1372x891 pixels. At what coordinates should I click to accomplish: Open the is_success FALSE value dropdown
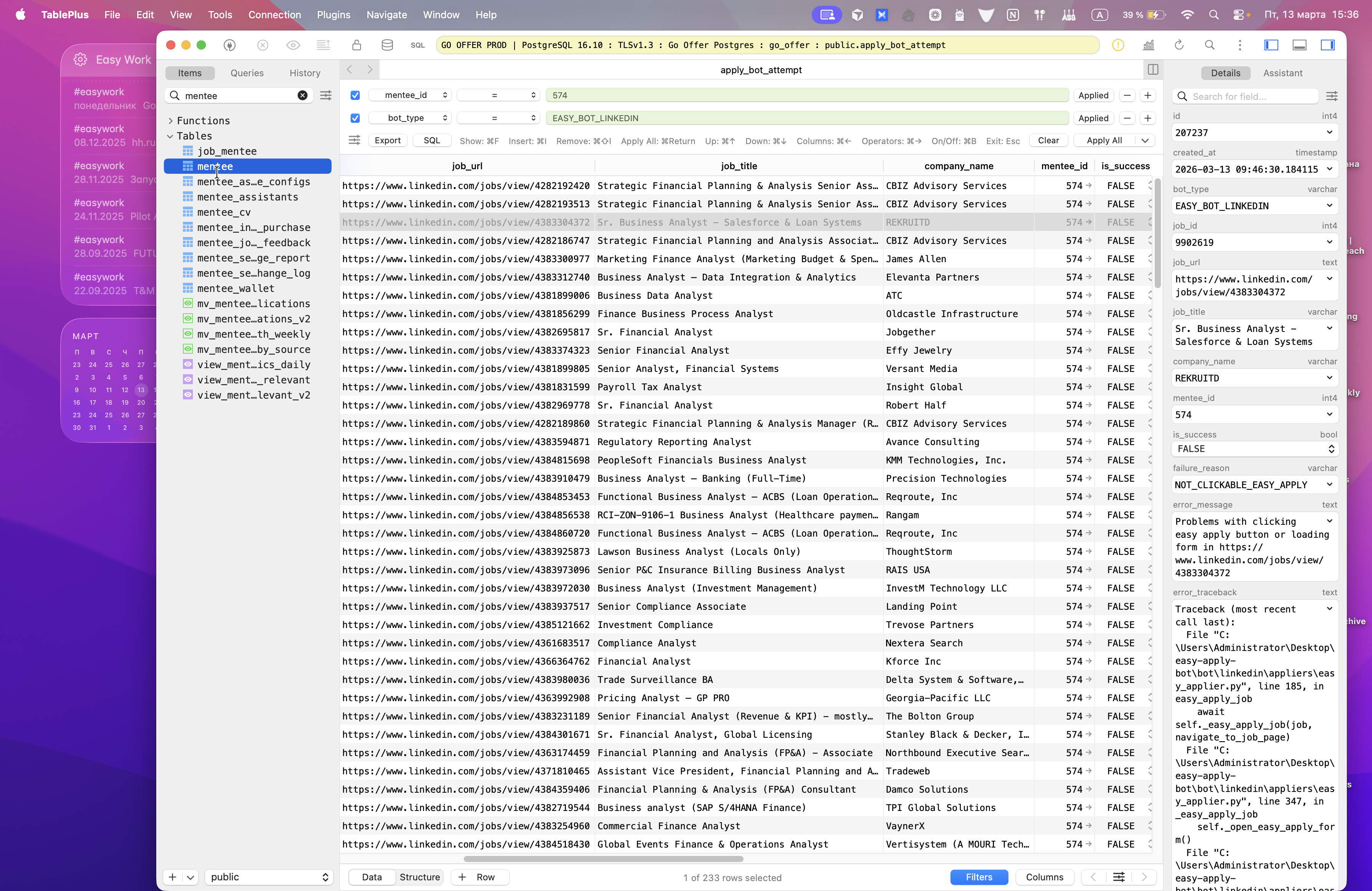click(x=1254, y=449)
